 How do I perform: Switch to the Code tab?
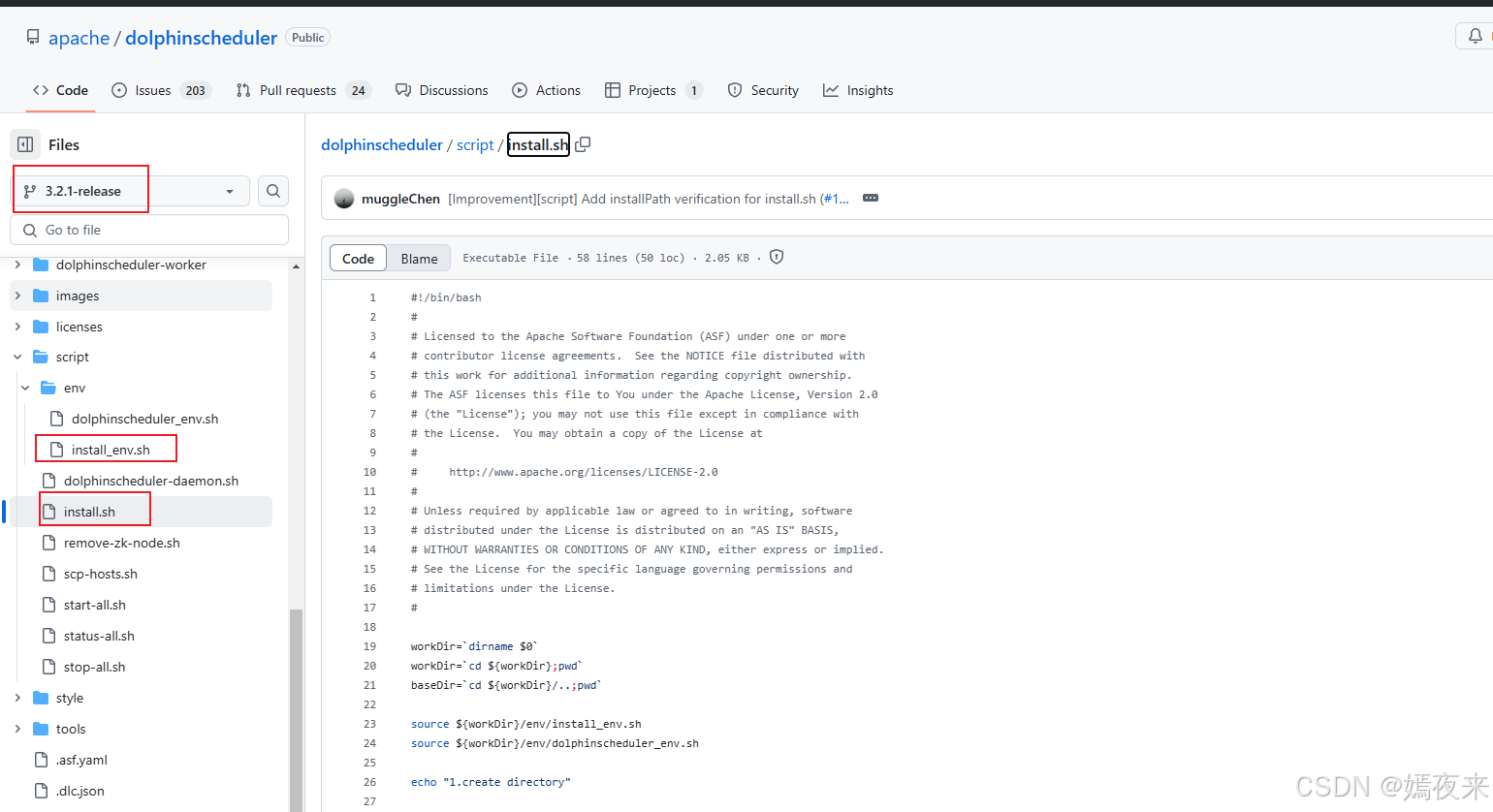[x=60, y=90]
